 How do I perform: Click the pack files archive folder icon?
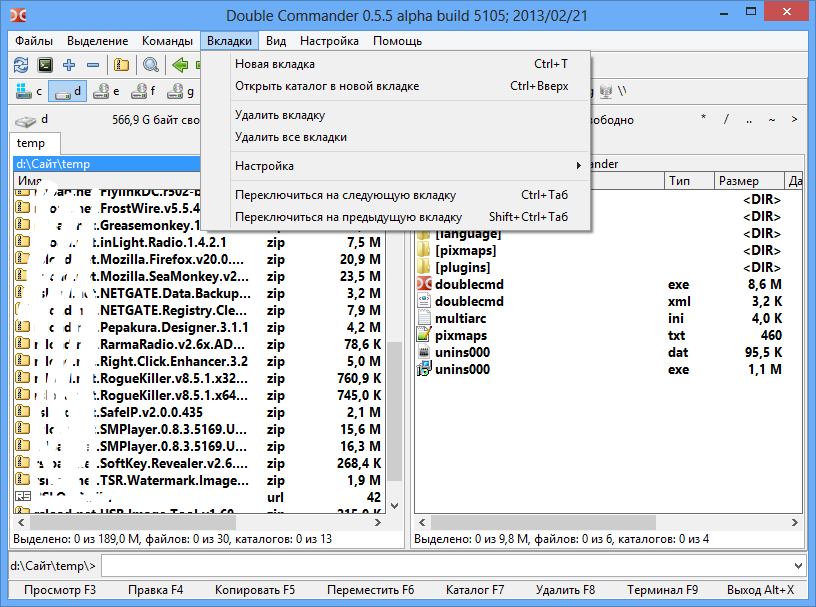point(121,65)
